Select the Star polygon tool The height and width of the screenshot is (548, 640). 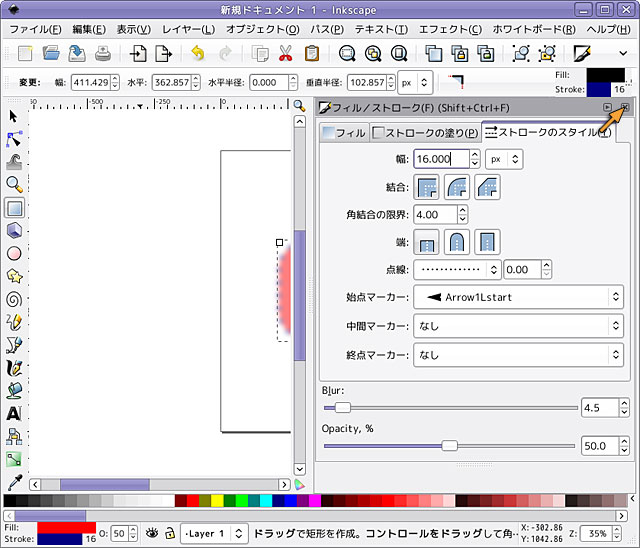pos(14,277)
